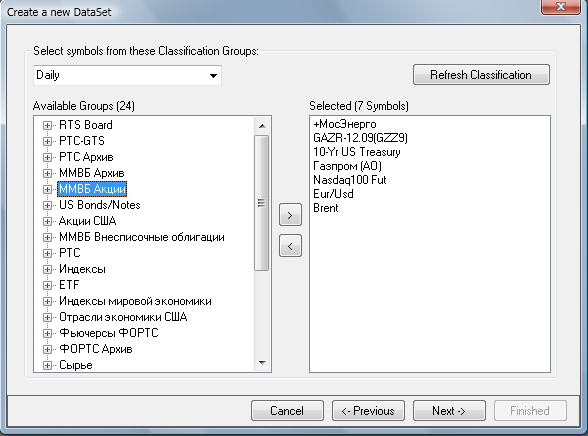Add selected group with right arrow button
Image resolution: width=588 pixels, height=436 pixels.
click(290, 215)
